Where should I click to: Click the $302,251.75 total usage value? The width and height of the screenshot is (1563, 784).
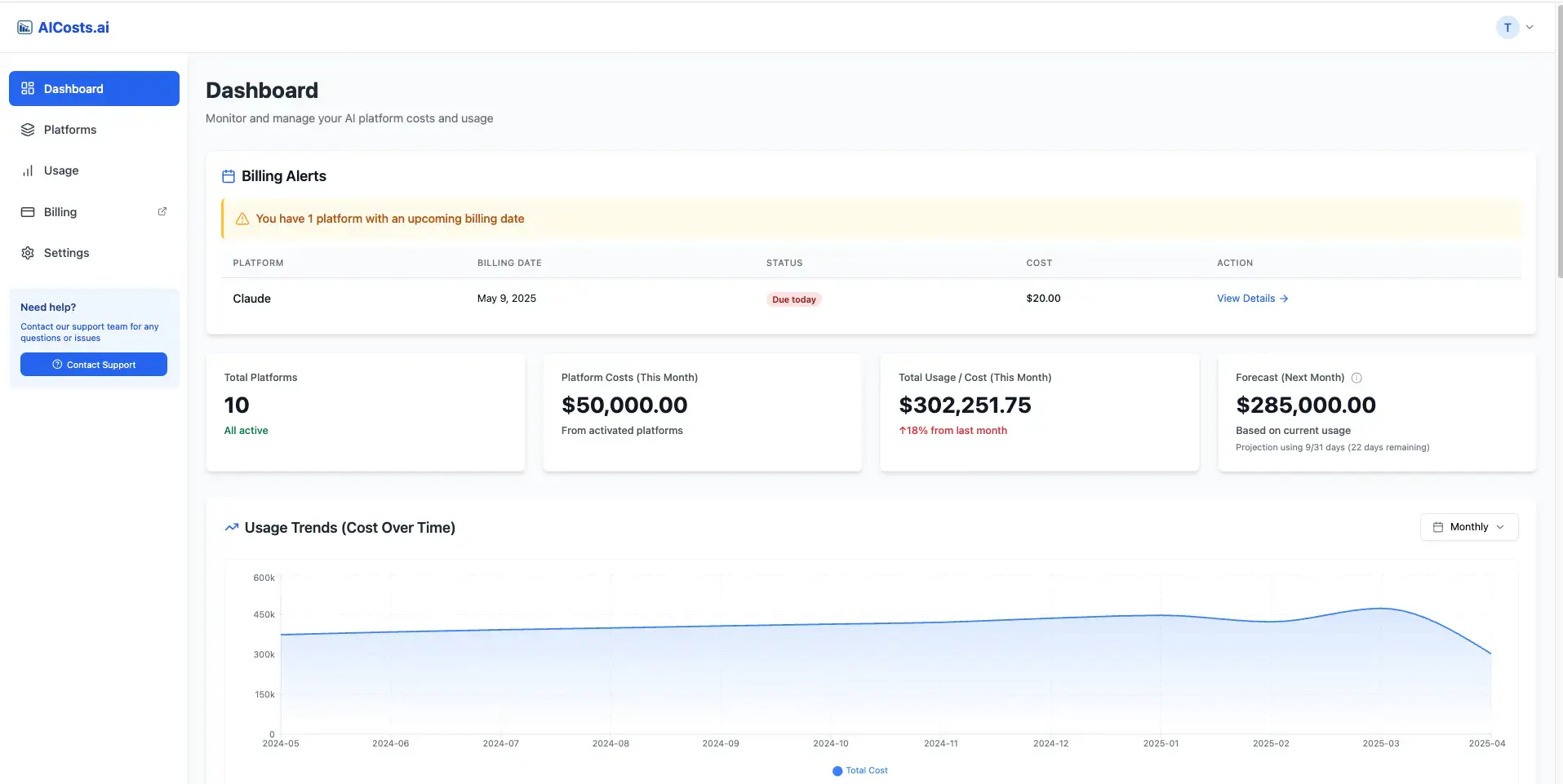click(965, 405)
